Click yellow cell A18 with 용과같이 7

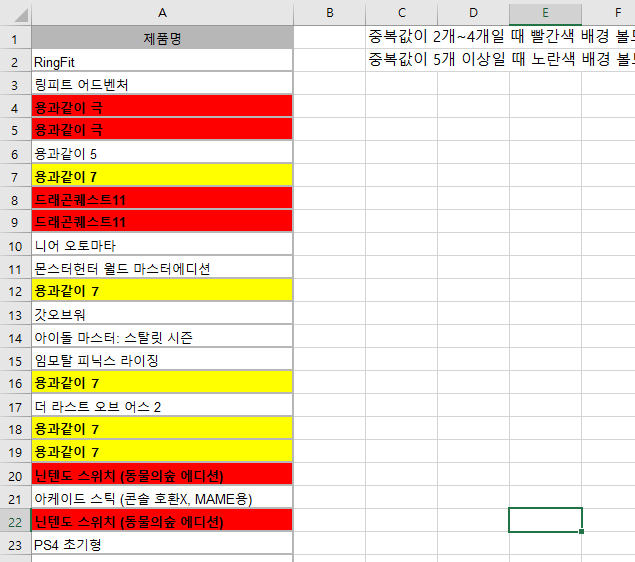(162, 428)
